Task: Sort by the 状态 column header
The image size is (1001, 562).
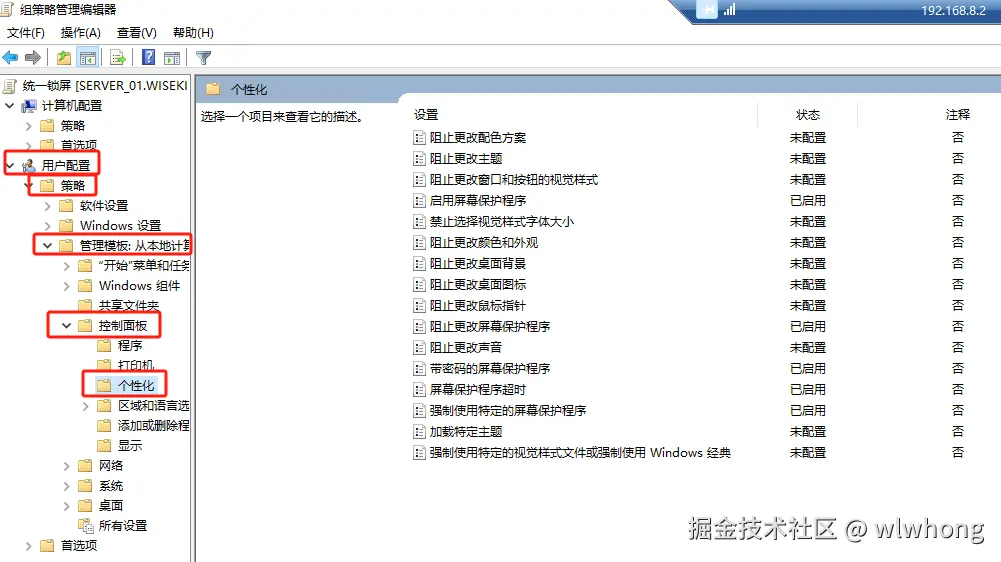Action: click(x=808, y=114)
